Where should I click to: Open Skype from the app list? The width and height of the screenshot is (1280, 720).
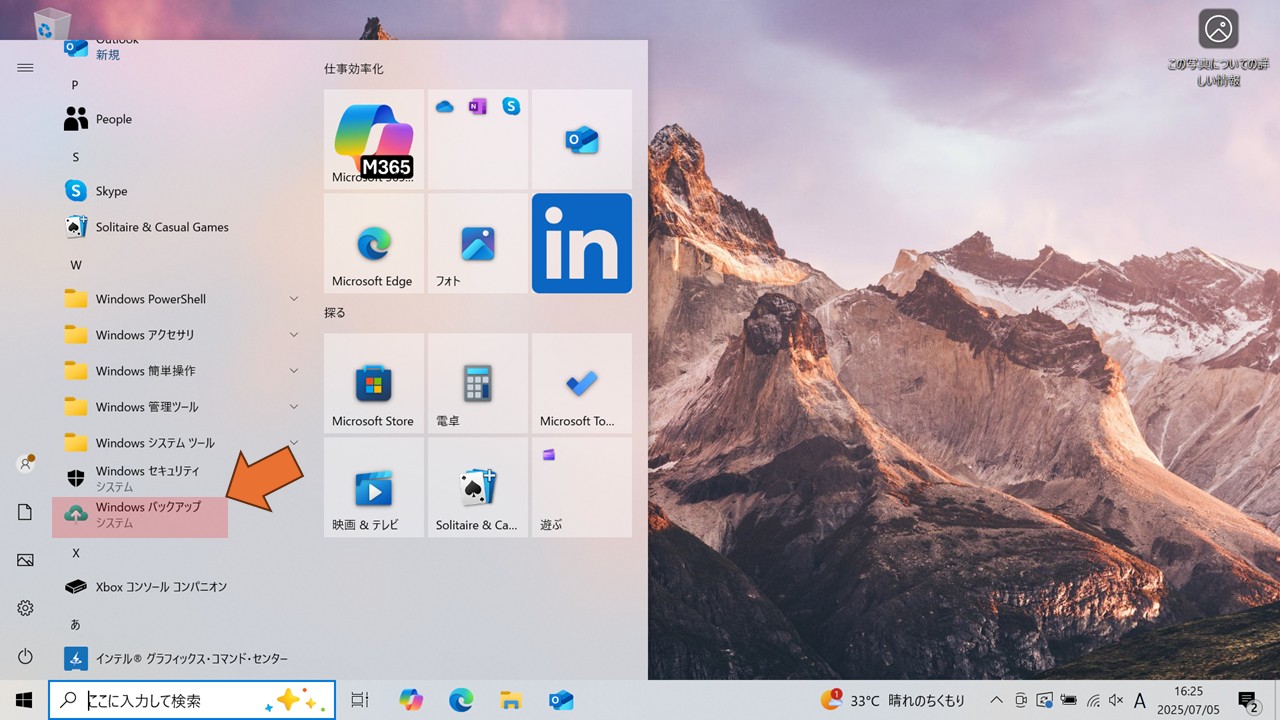pyautogui.click(x=111, y=191)
